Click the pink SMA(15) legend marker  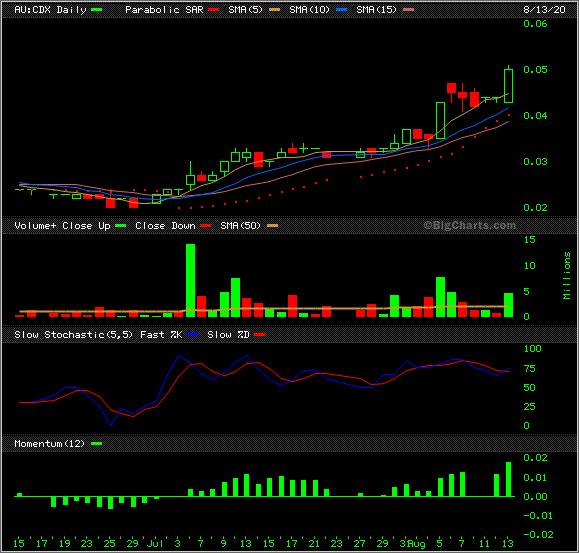[408, 10]
